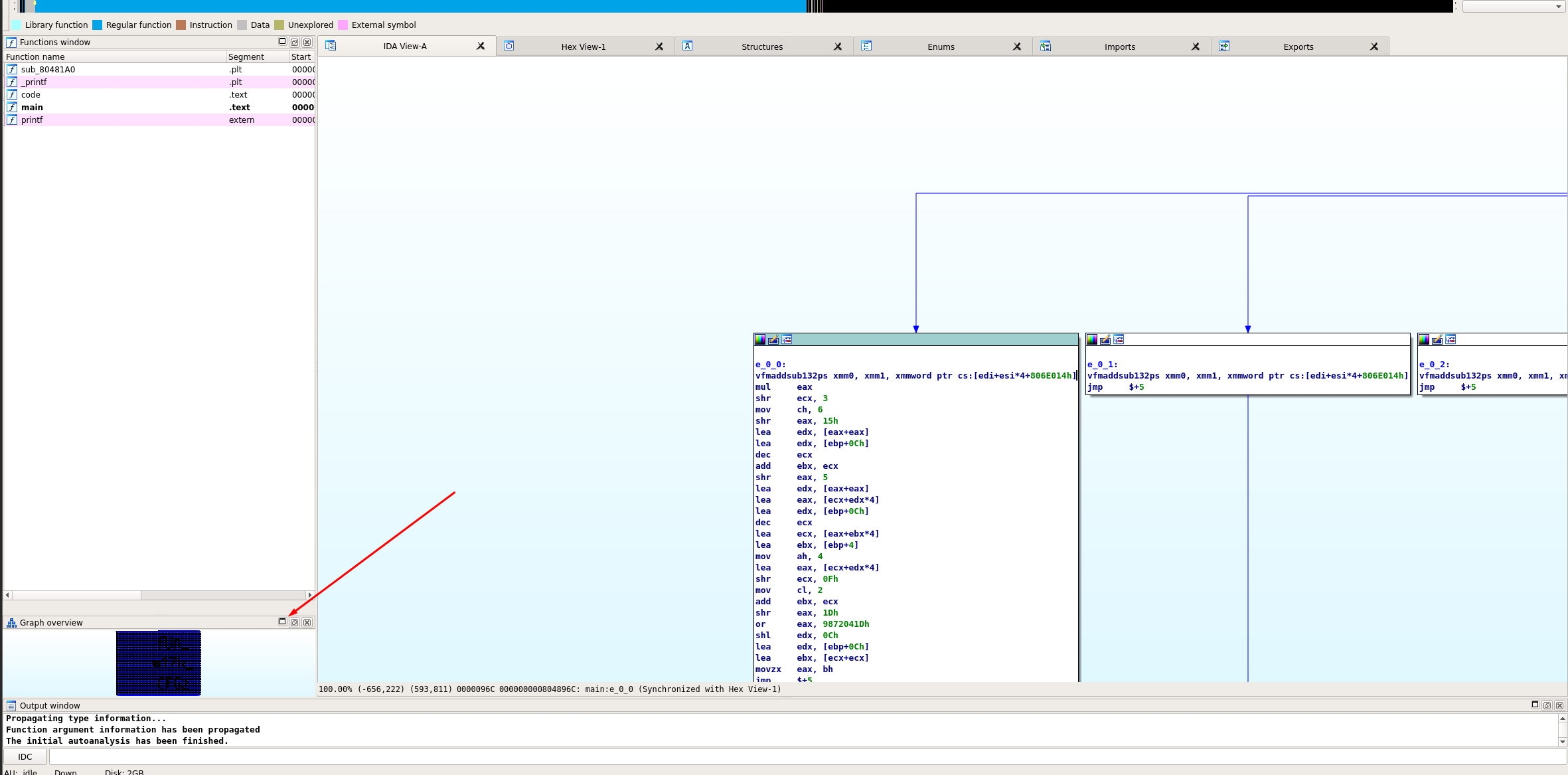Image resolution: width=1568 pixels, height=775 pixels.
Task: Close the Functions window panel
Action: pos(307,43)
